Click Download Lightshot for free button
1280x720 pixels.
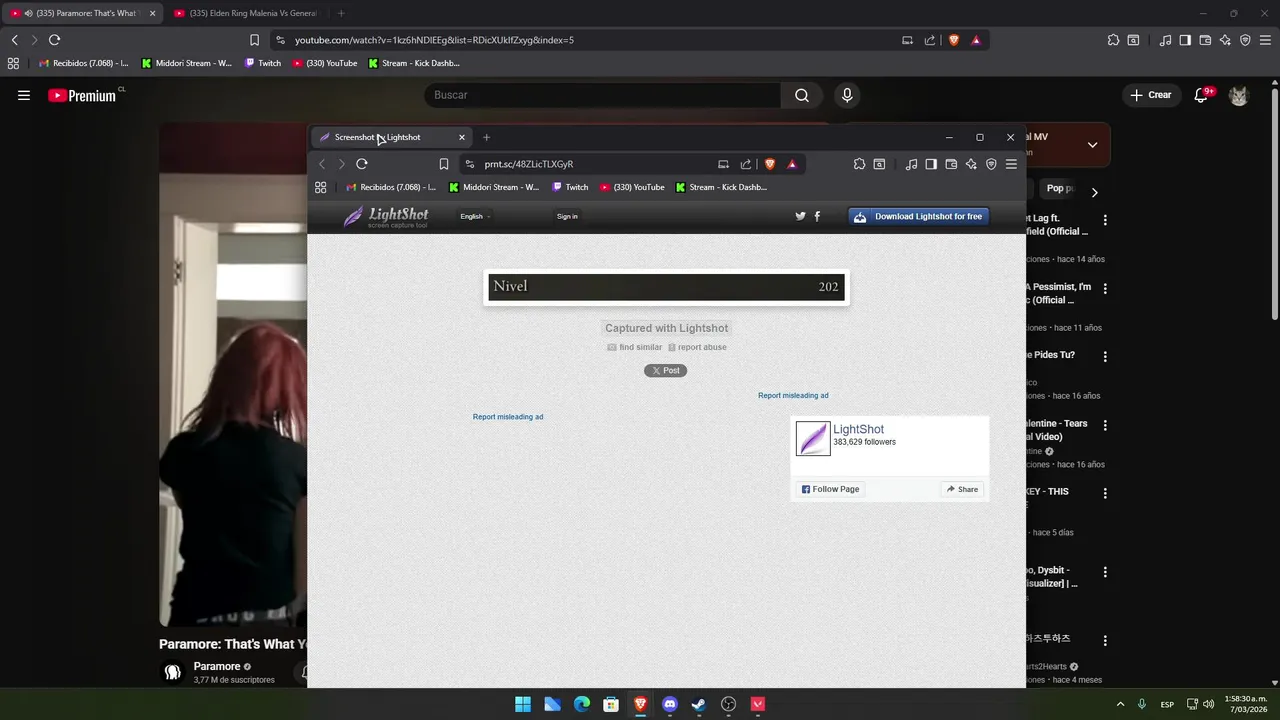coord(918,216)
